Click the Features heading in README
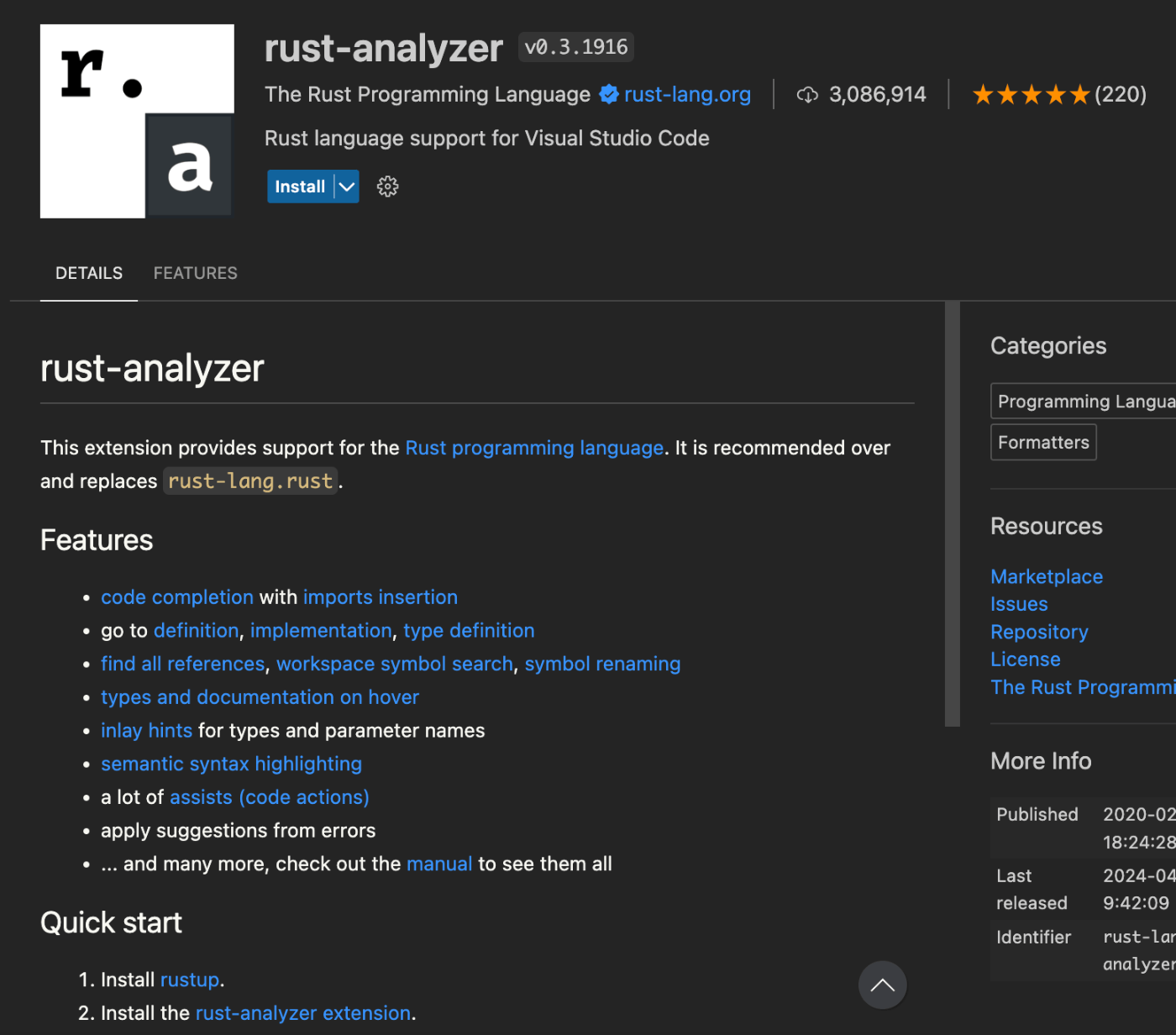Viewport: 1176px width, 1035px height. pos(97,540)
